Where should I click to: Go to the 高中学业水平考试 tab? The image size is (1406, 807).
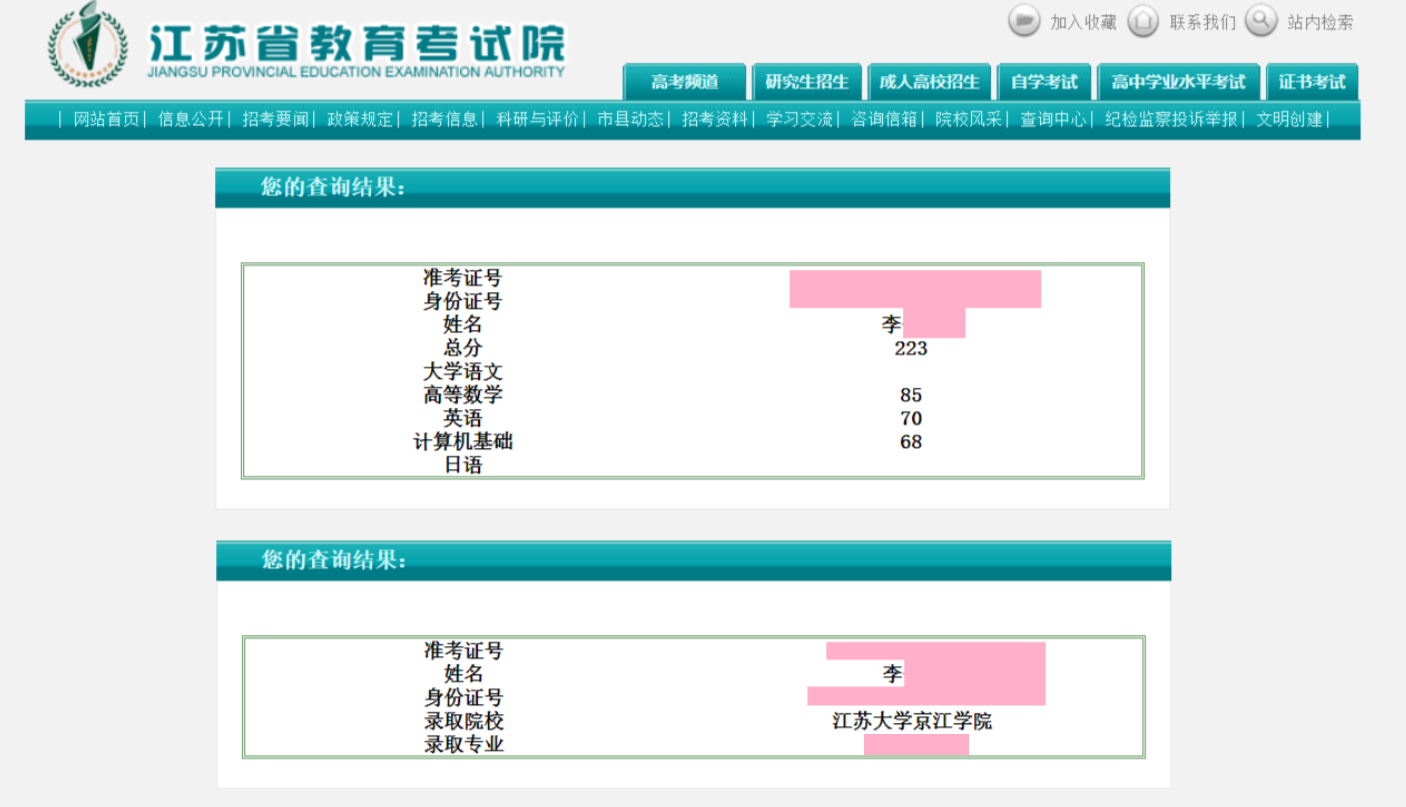[x=1178, y=82]
